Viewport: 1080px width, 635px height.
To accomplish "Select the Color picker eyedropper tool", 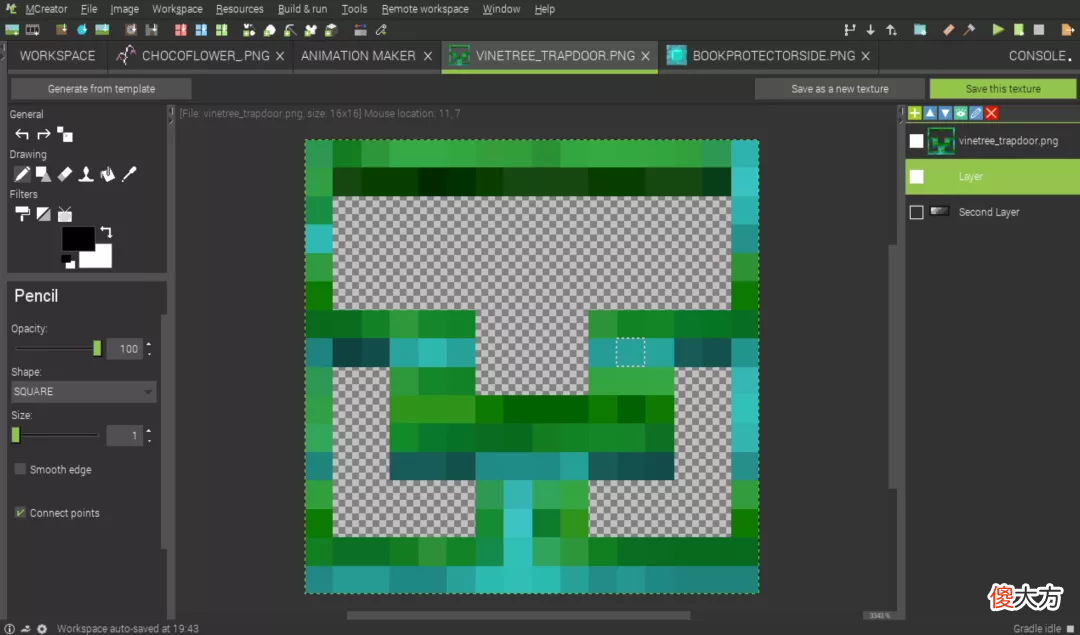I will (x=129, y=174).
